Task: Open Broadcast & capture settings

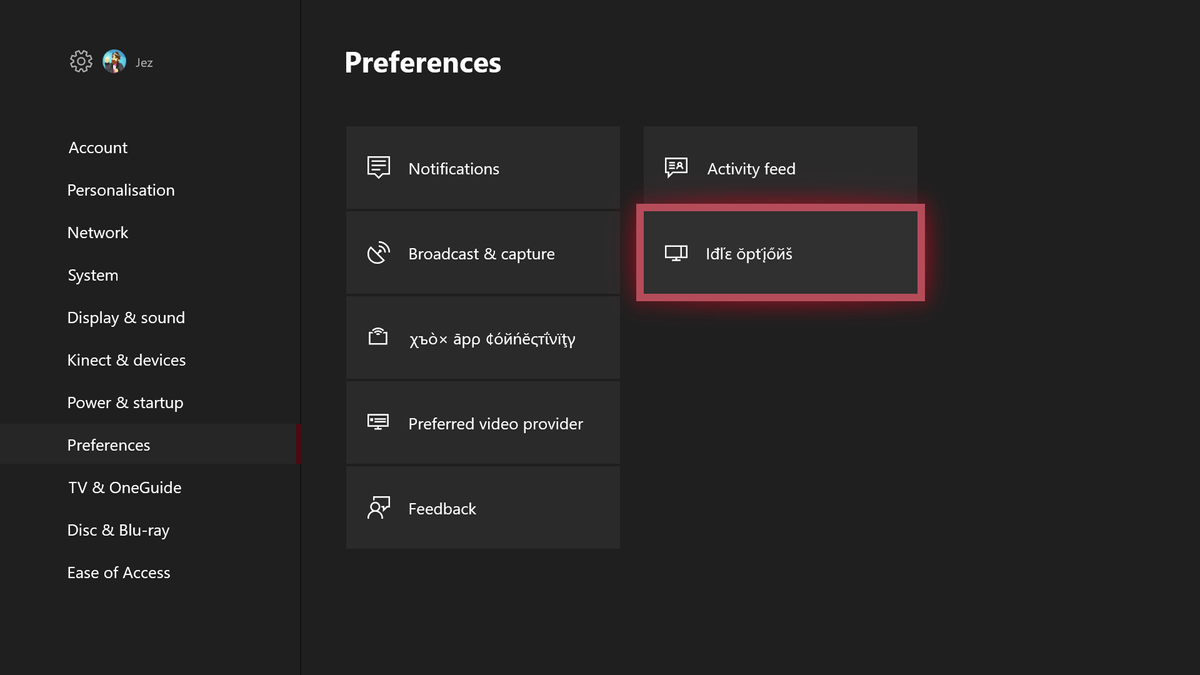Action: [x=483, y=253]
